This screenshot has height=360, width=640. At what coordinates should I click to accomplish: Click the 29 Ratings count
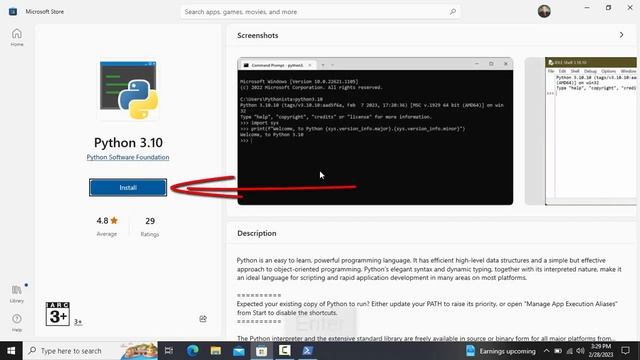click(150, 227)
